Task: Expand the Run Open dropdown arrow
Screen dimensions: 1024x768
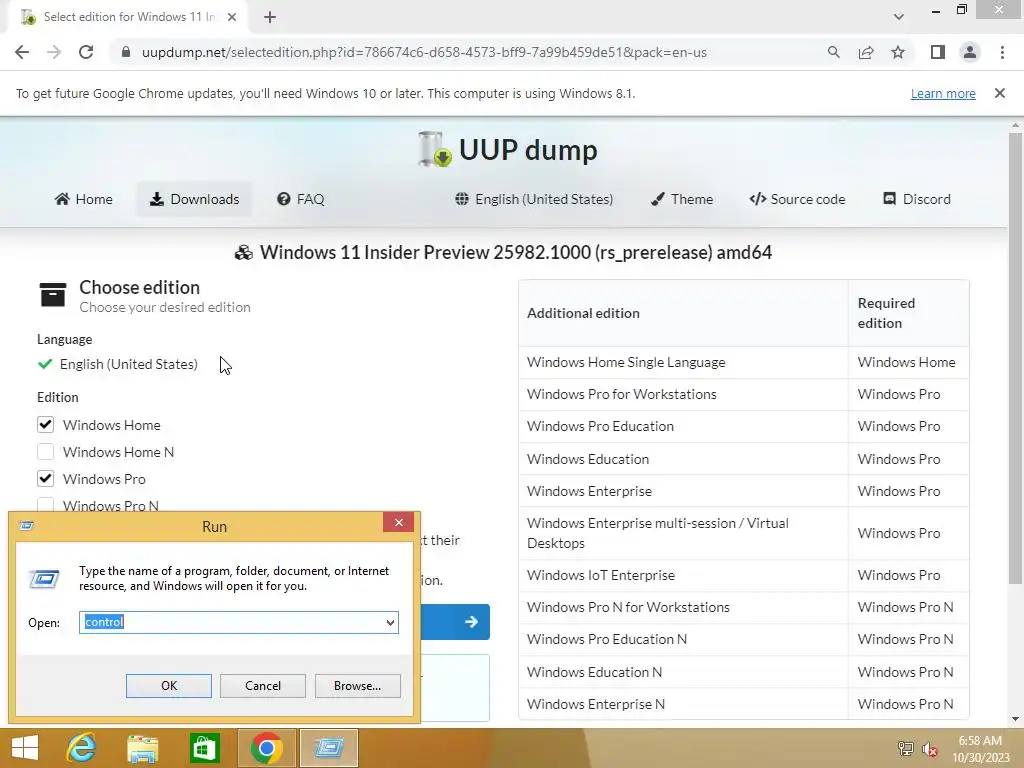Action: click(390, 622)
